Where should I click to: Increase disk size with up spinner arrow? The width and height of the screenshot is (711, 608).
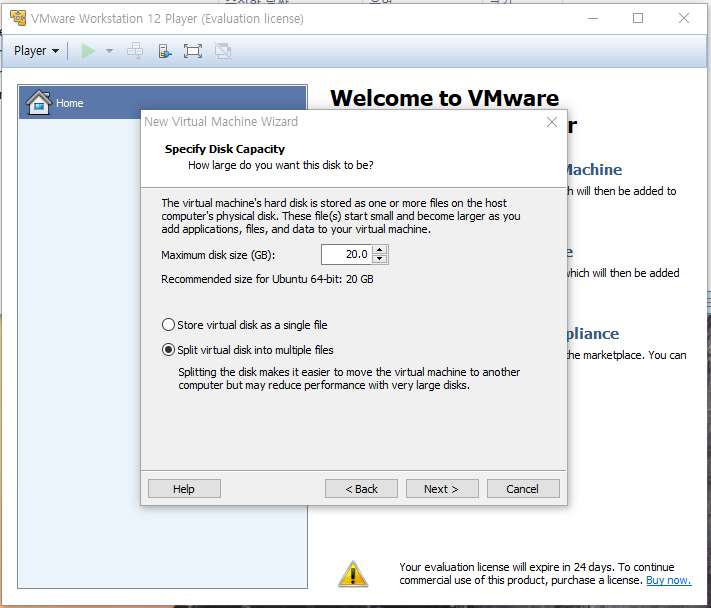(380, 249)
